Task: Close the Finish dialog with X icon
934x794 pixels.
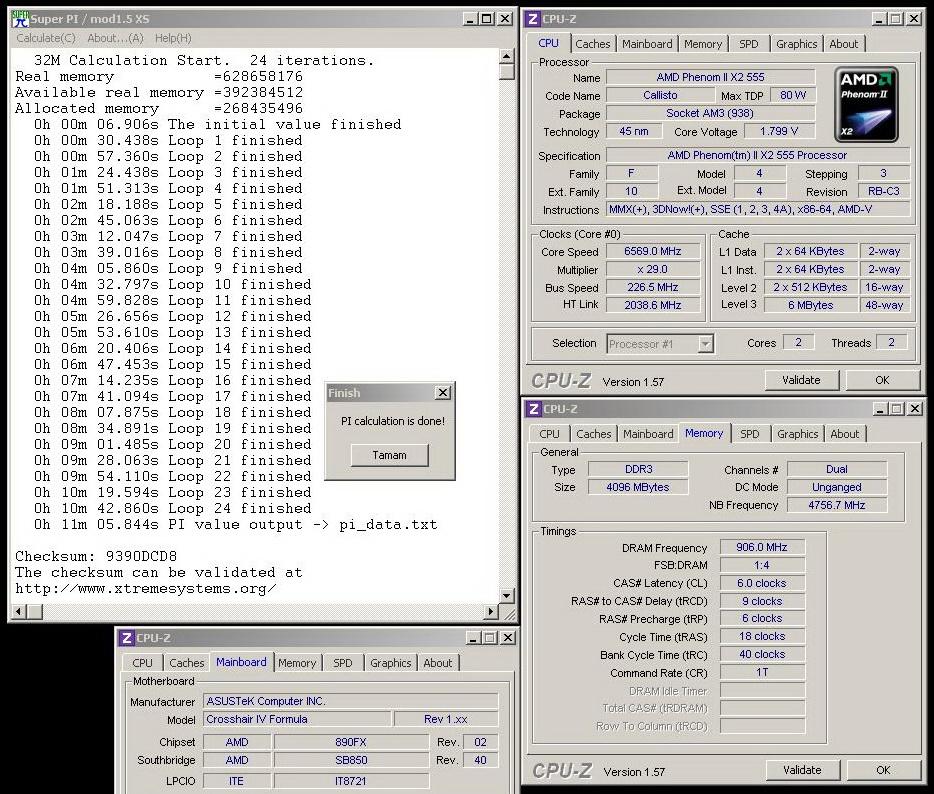Action: click(x=443, y=393)
